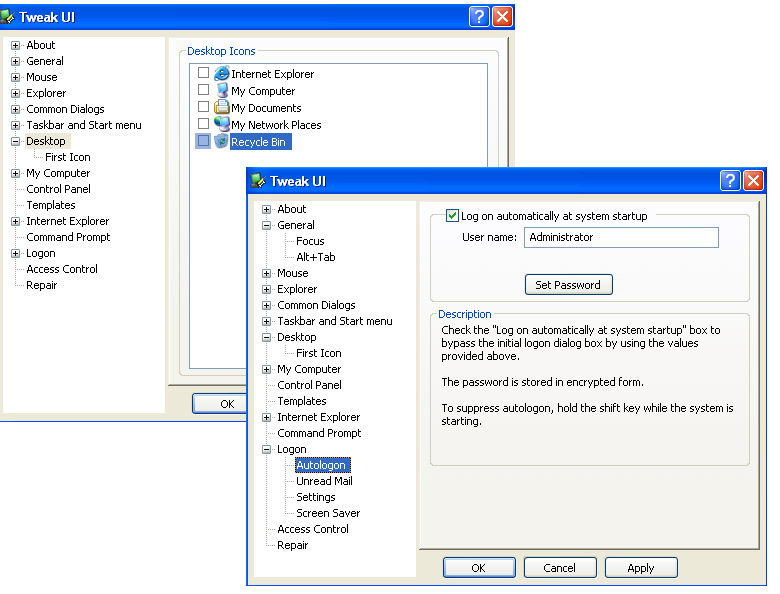Expand the About node in back window tree
The image size is (780, 594).
(x=15, y=45)
